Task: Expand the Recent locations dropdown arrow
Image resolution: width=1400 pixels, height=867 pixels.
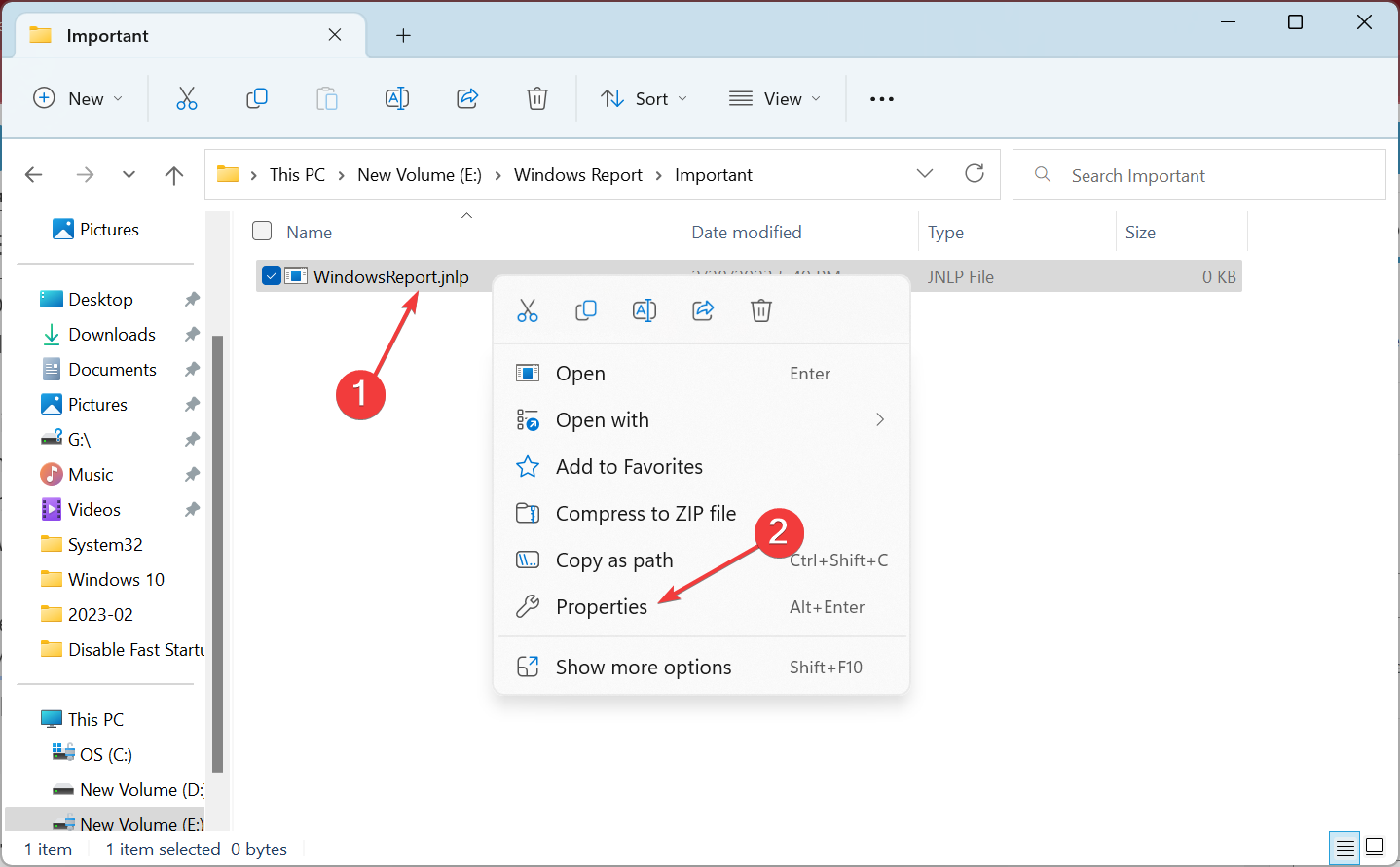Action: click(129, 175)
